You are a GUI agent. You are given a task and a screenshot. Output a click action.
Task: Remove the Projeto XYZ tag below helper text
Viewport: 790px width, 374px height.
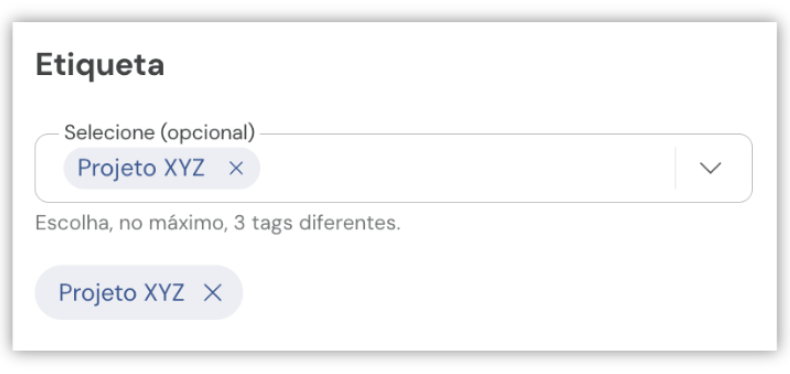point(213,292)
